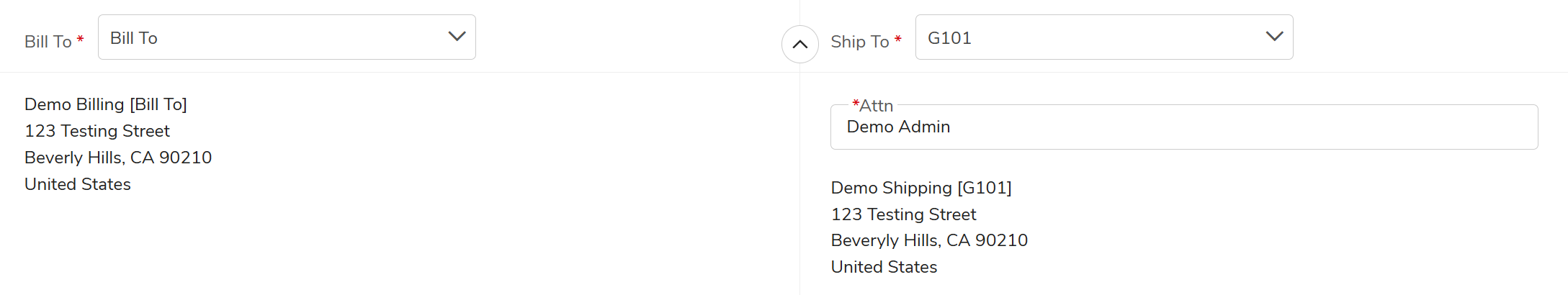Viewport: 1568px width, 295px height.
Task: Focus the Attn field containing Demo Admin
Action: (x=1183, y=127)
